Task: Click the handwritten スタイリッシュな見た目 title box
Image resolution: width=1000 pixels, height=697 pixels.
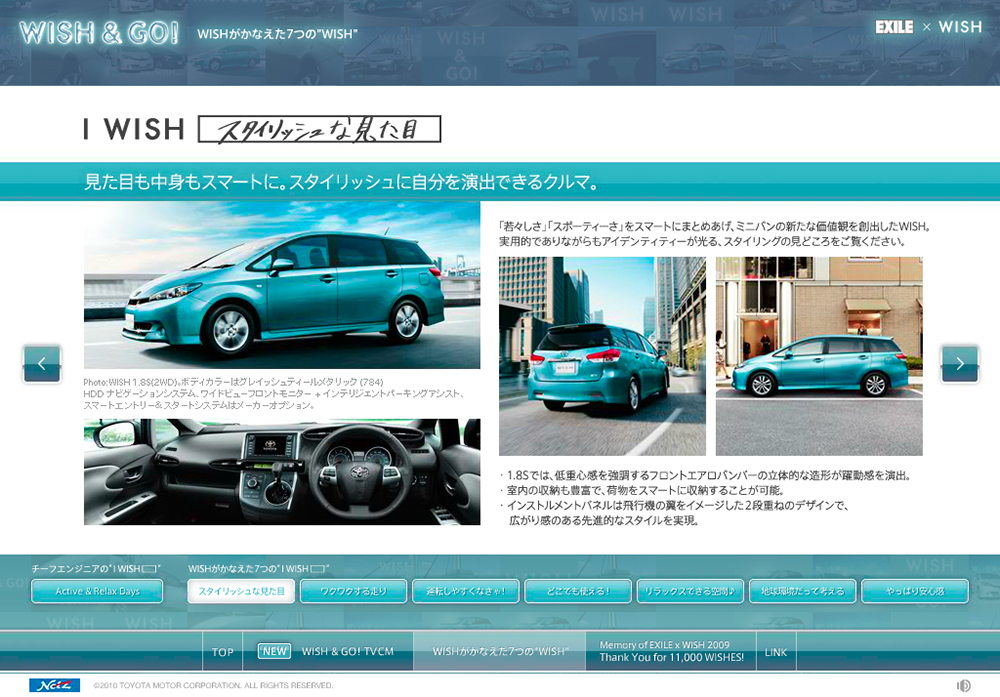Action: tap(320, 129)
